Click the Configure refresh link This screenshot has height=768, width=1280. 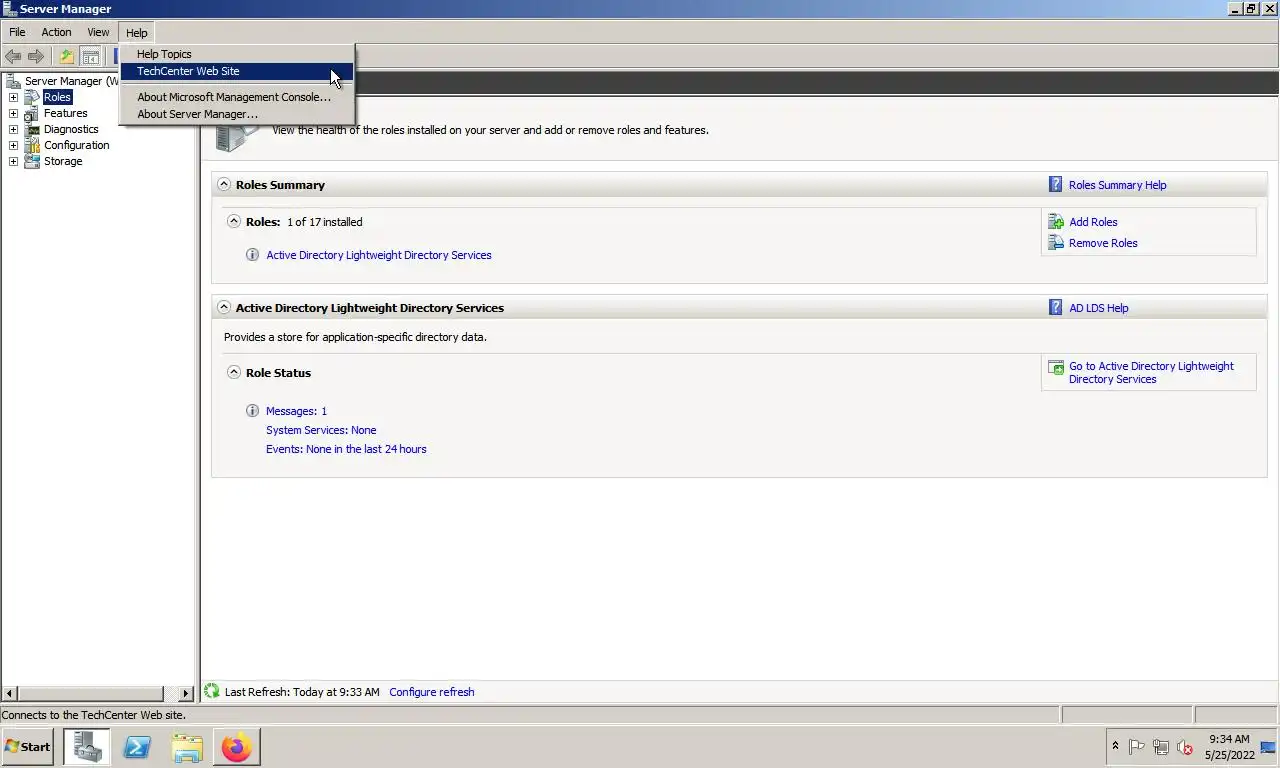432,692
